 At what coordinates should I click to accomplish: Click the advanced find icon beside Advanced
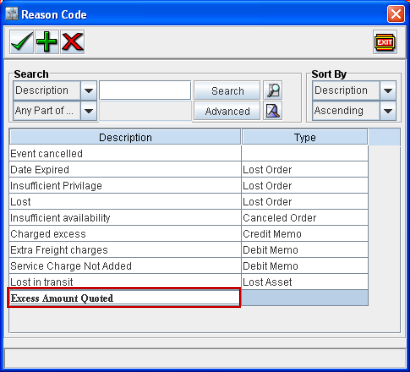pyautogui.click(x=273, y=111)
